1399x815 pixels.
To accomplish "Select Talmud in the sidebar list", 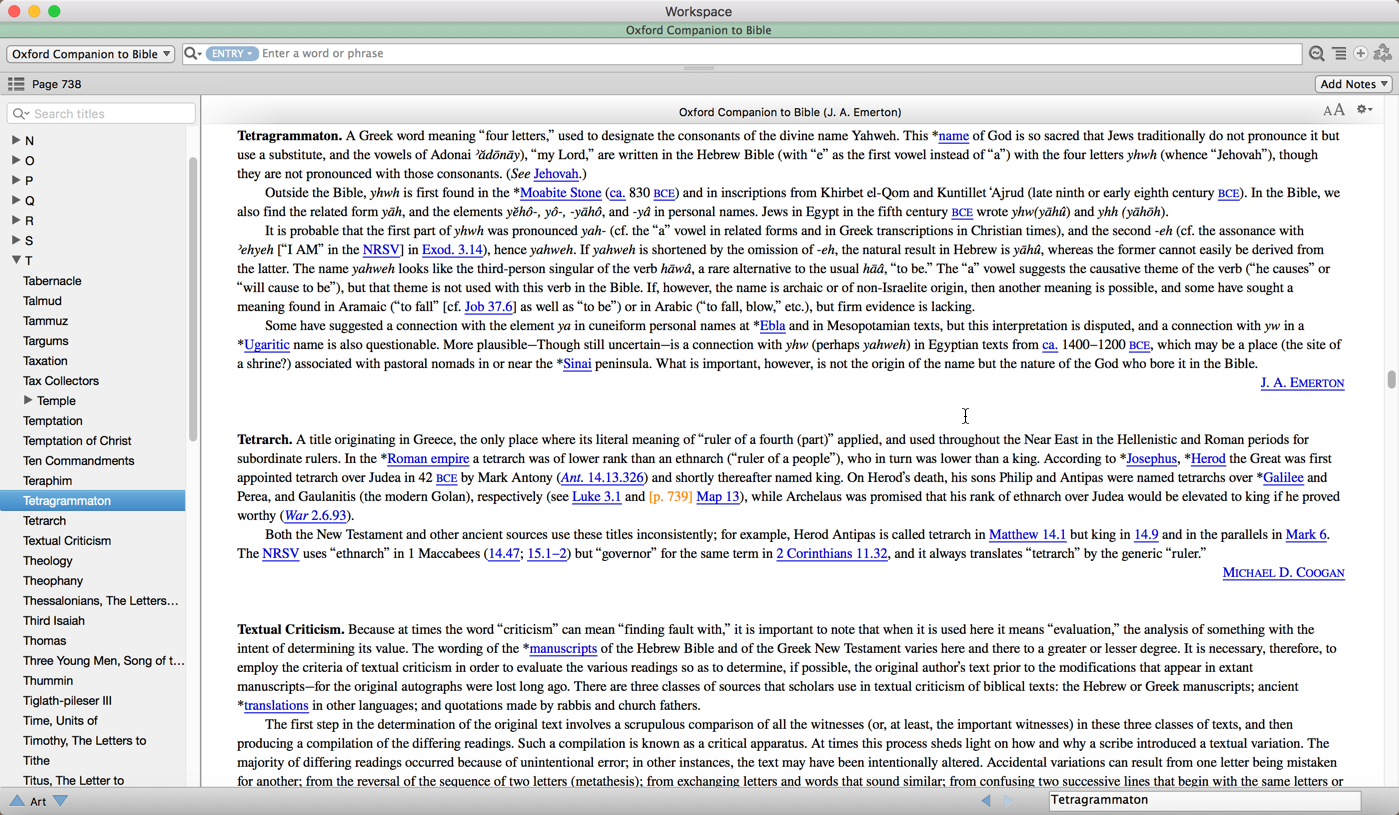I will click(x=42, y=301).
